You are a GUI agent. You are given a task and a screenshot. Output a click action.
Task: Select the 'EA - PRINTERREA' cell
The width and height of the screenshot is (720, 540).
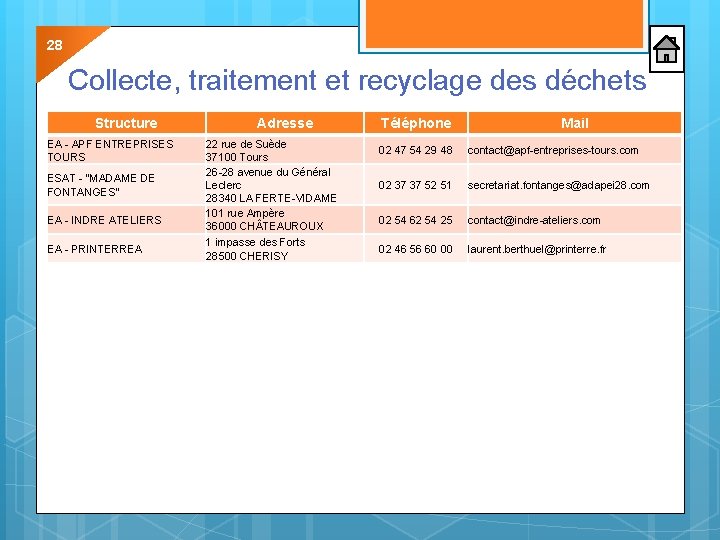click(x=126, y=249)
